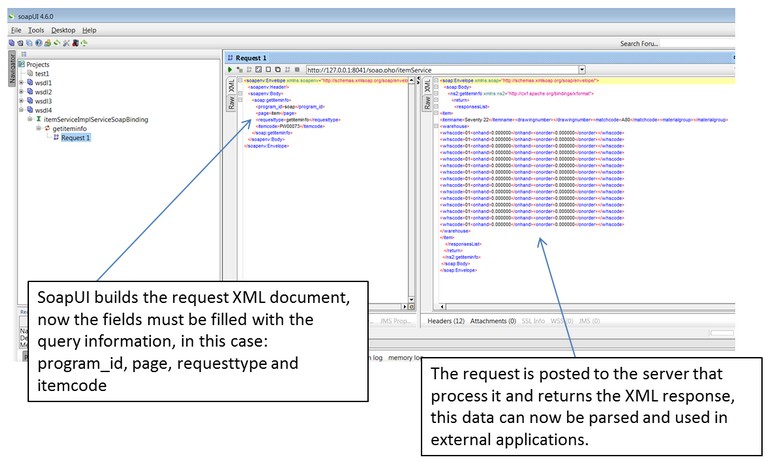Click the first icon in the main toolbar
770x461 pixels.
pyautogui.click(x=10, y=44)
